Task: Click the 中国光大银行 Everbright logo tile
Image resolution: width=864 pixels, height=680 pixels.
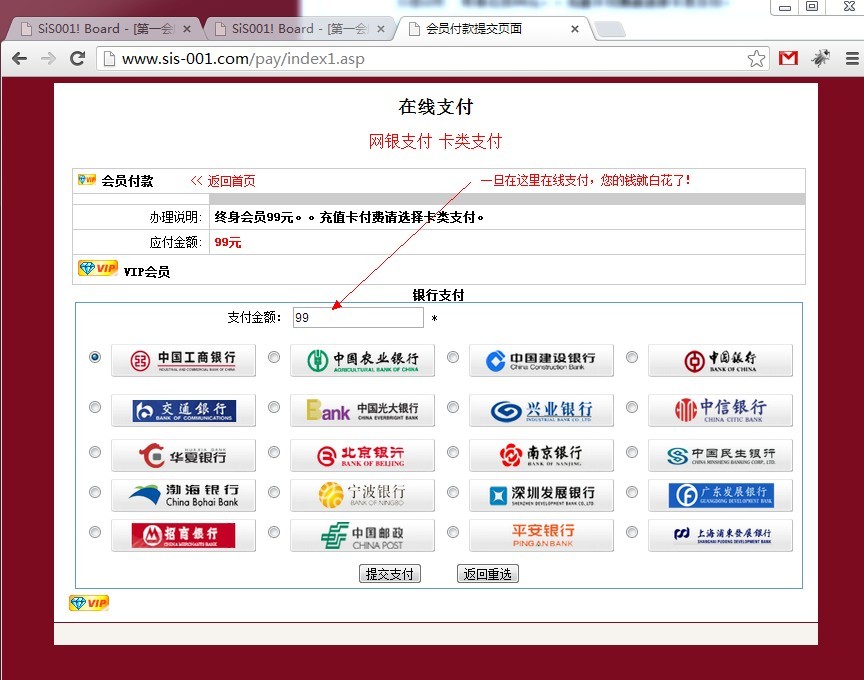Action: coord(363,410)
